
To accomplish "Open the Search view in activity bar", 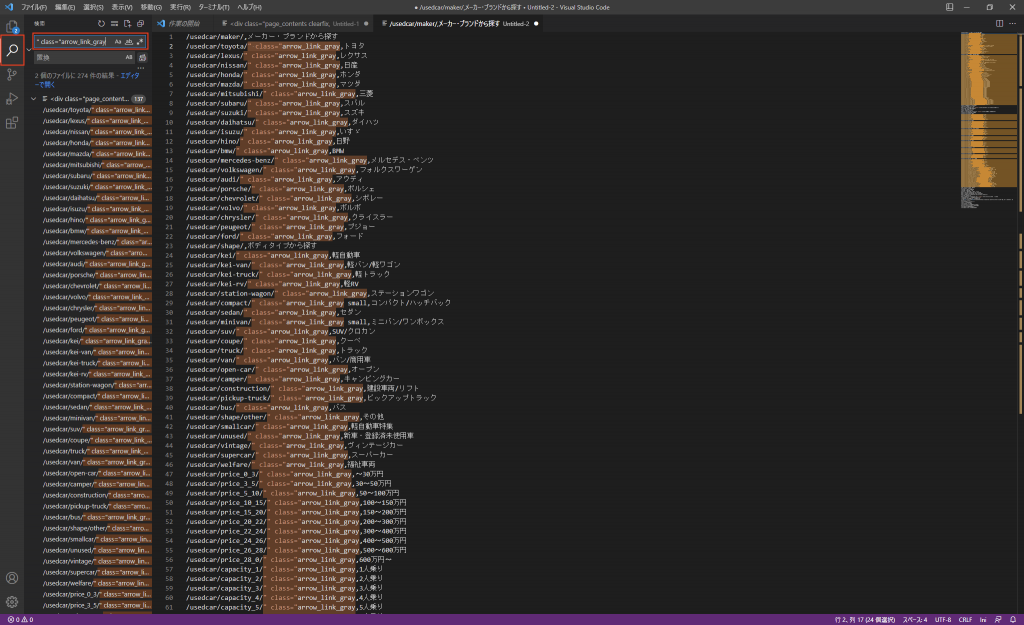I will 12,50.
